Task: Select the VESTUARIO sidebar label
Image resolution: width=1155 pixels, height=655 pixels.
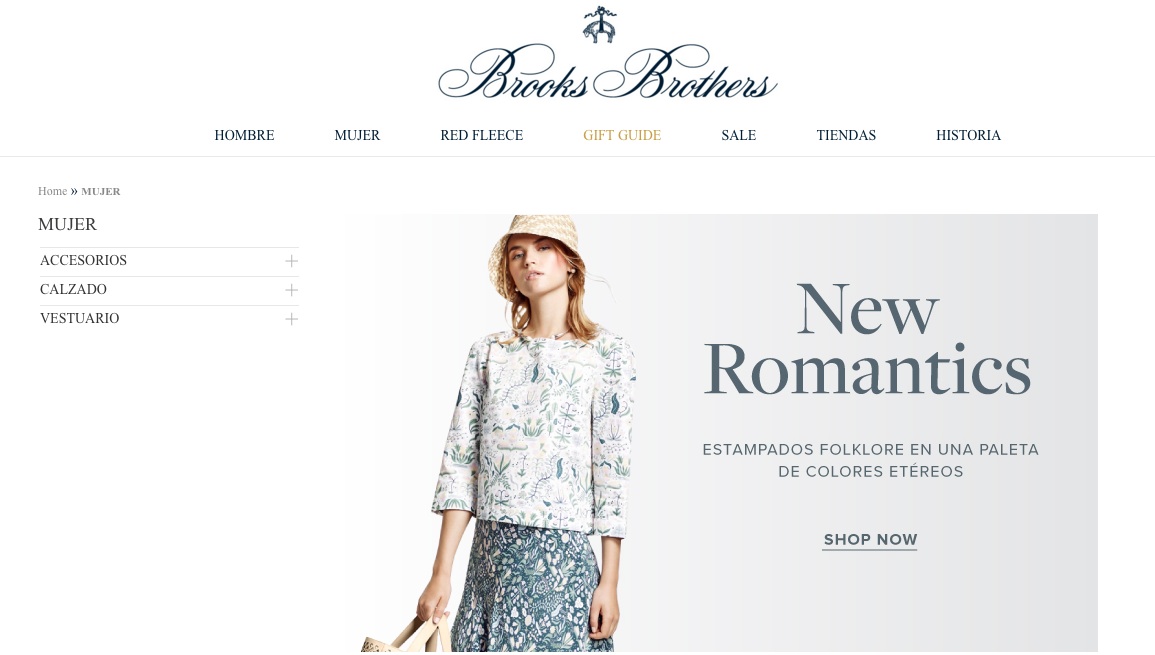Action: pos(80,318)
